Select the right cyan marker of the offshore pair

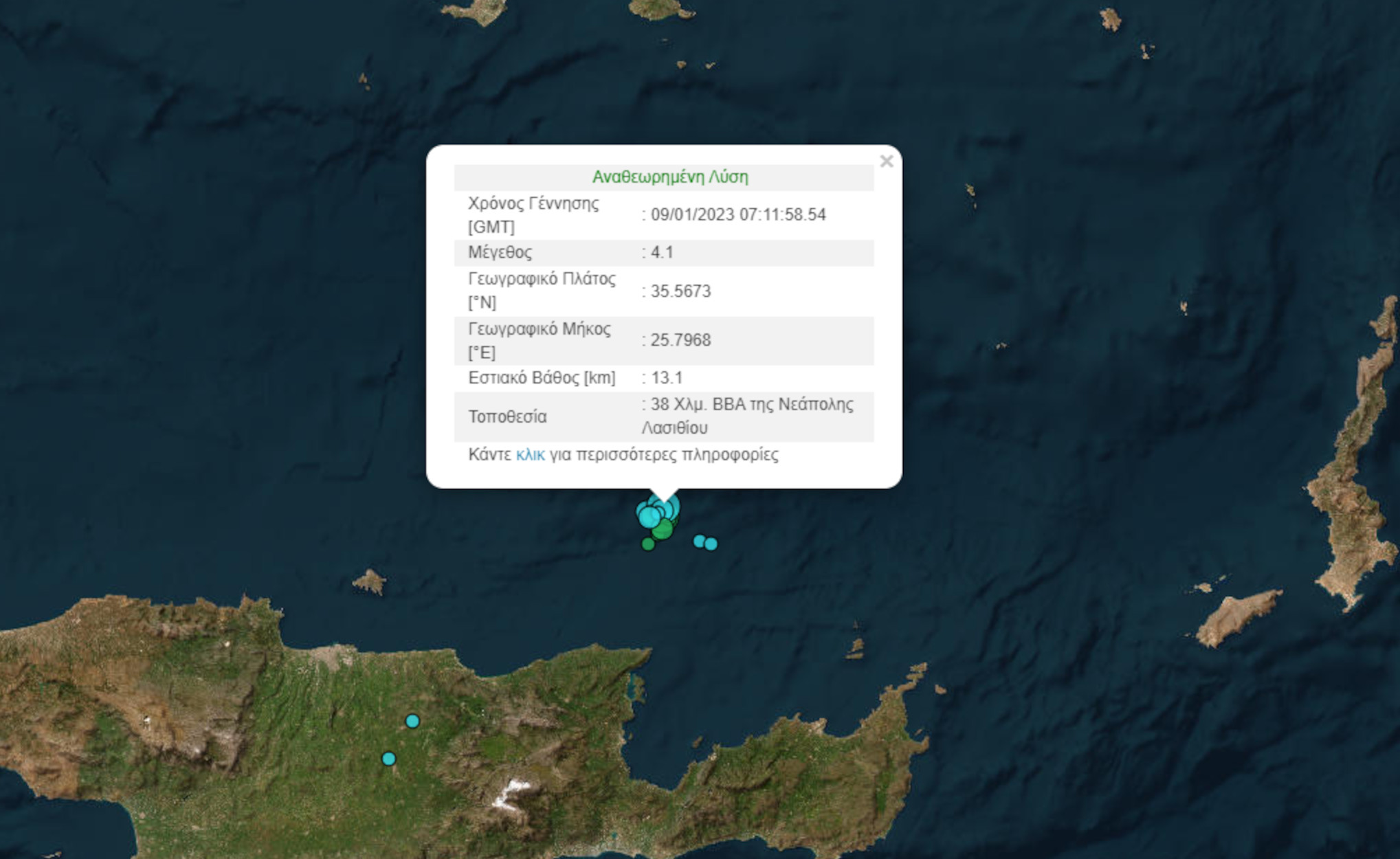[x=711, y=544]
